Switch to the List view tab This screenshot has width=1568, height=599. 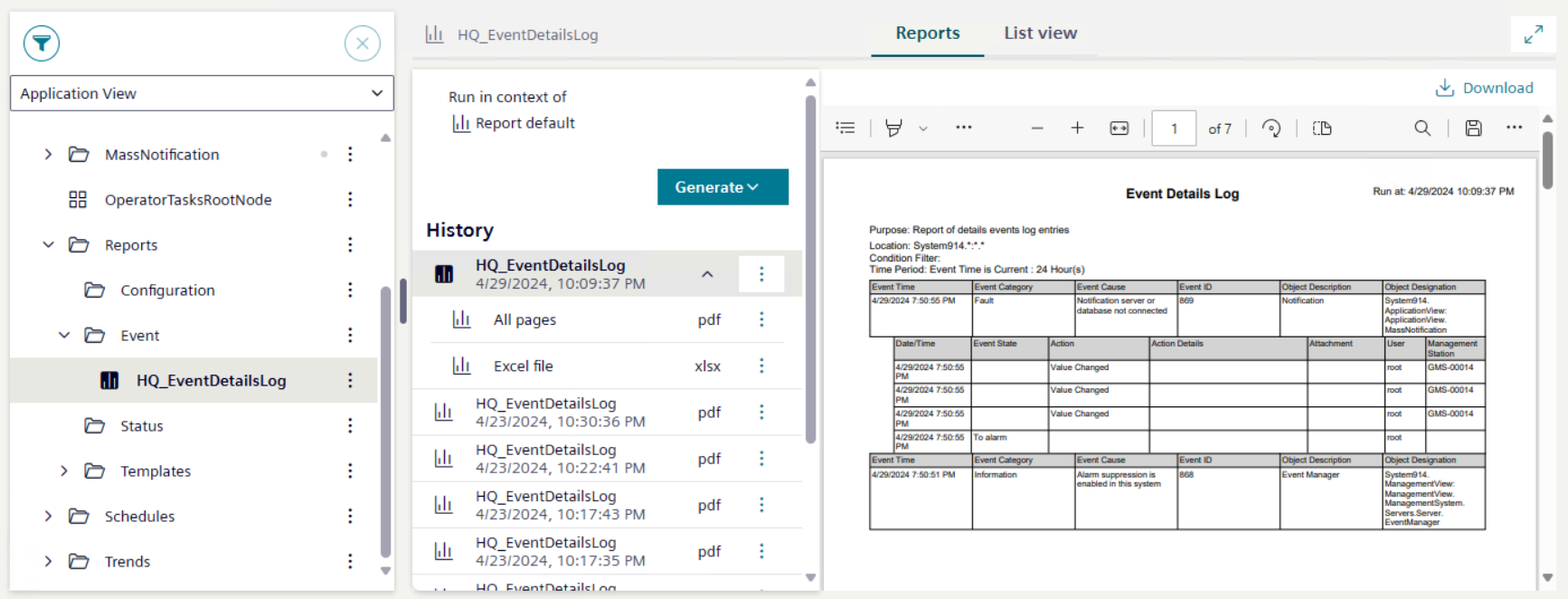(x=1040, y=33)
